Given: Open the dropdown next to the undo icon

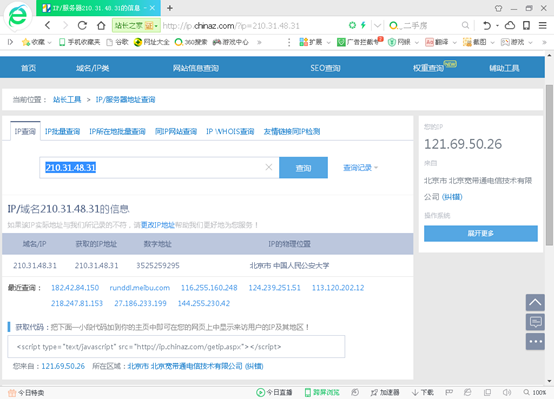Looking at the screenshot, I should (x=497, y=25).
